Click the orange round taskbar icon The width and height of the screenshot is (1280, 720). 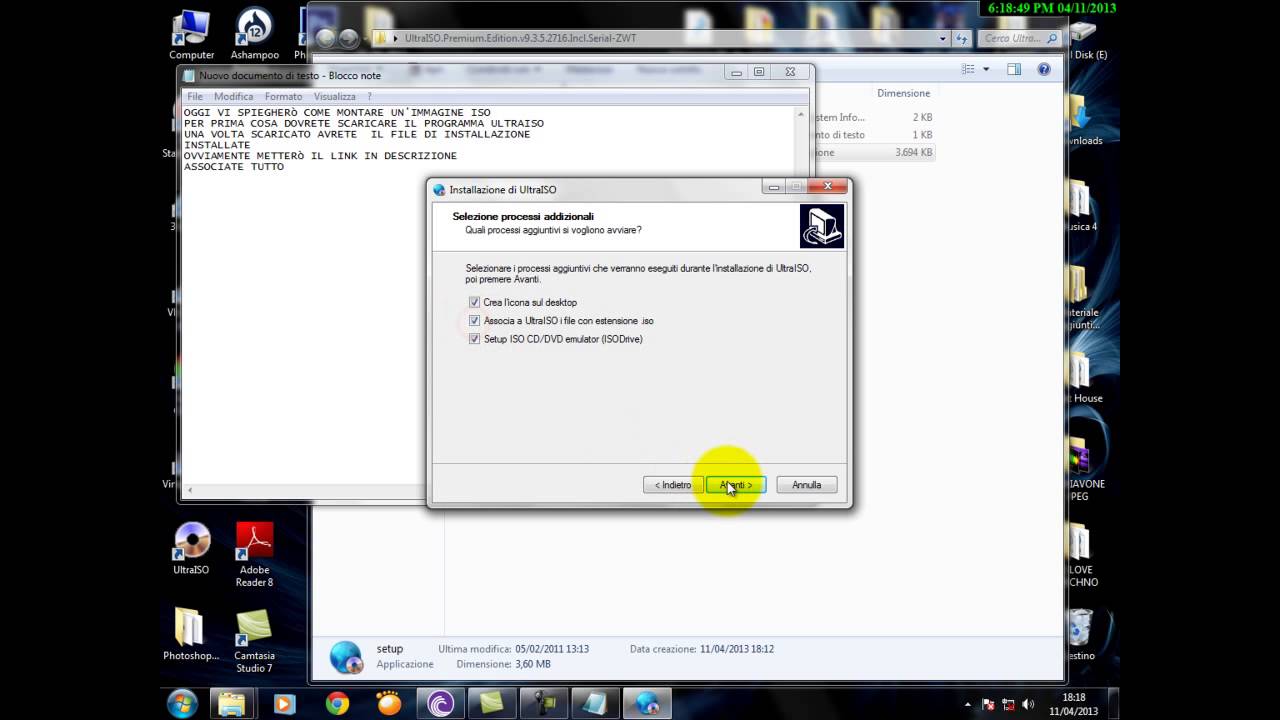pos(388,704)
